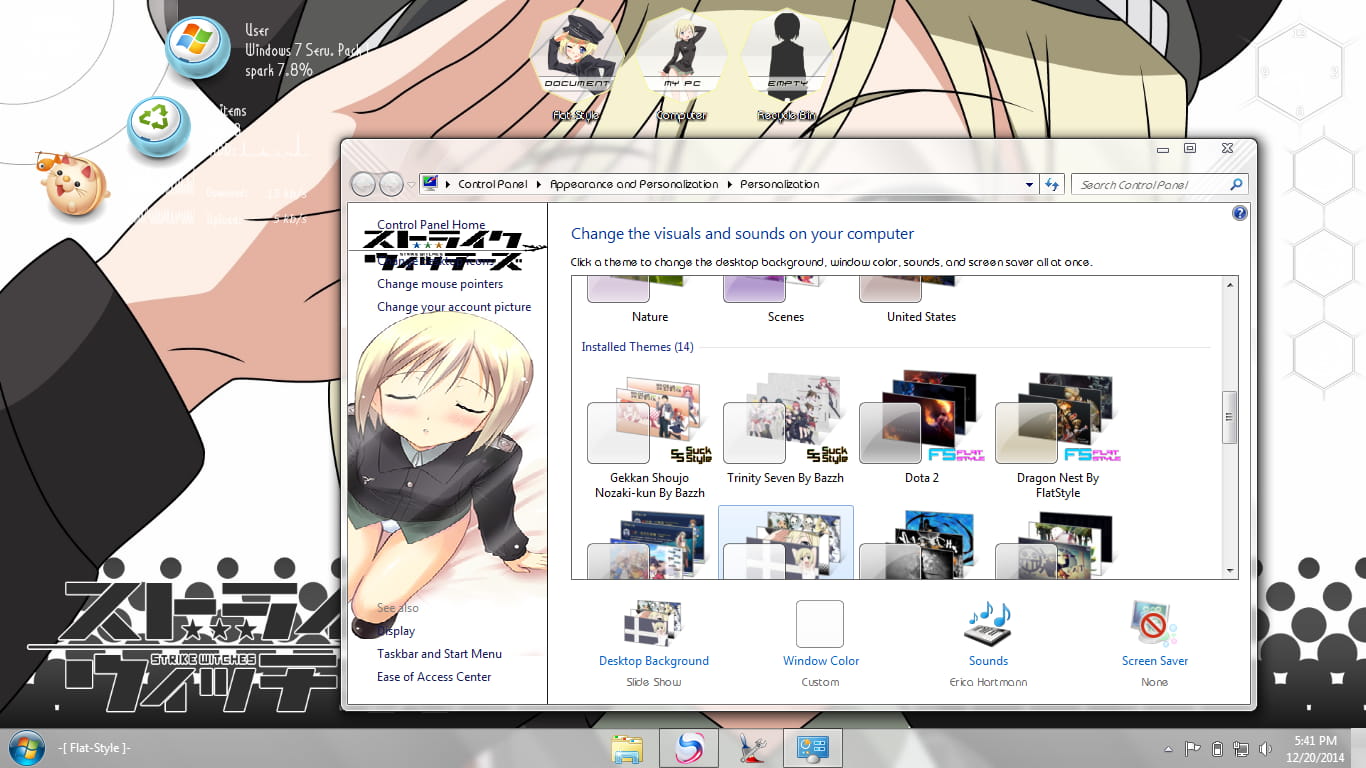
Task: Click the -[ Flat-Style ]- taskbar label
Action: tap(95, 748)
